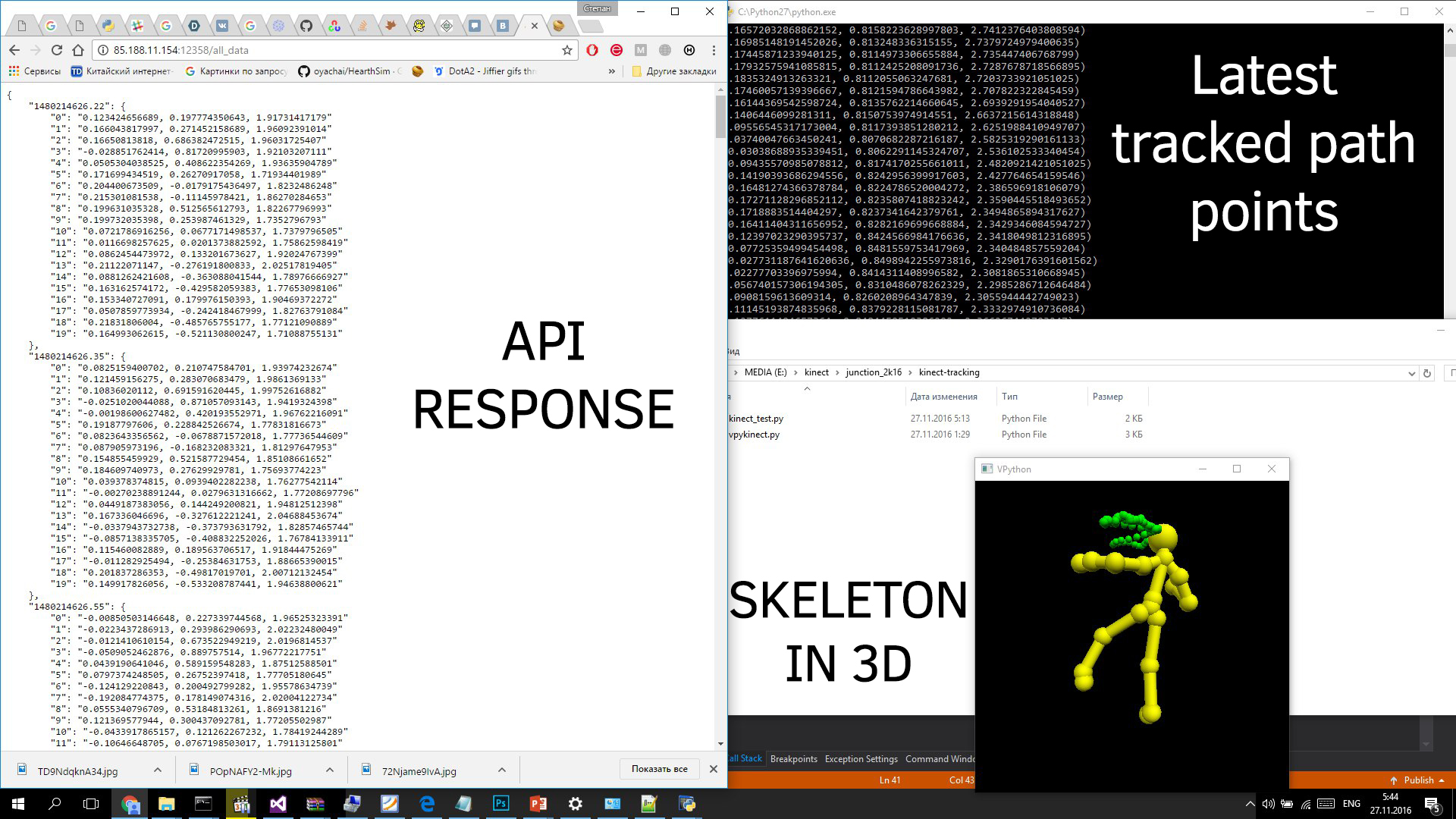The image size is (1456, 819).
Task: Open options for TD9NdqknA34.jpg download
Action: [157, 770]
